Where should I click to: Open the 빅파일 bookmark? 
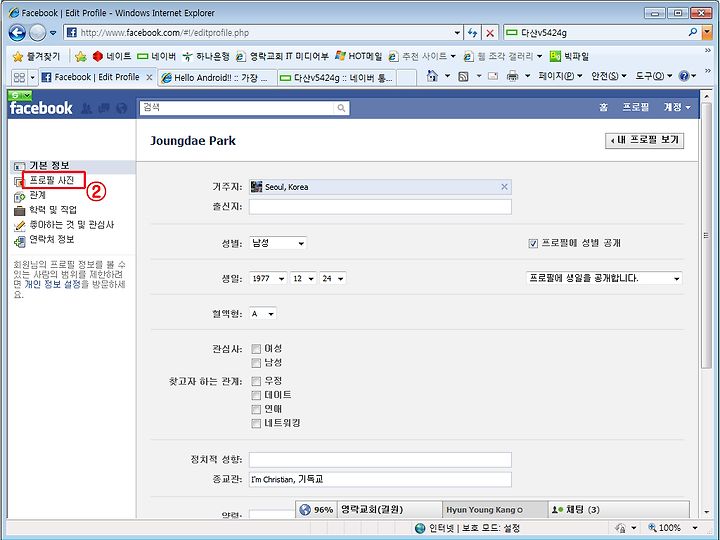(x=569, y=56)
